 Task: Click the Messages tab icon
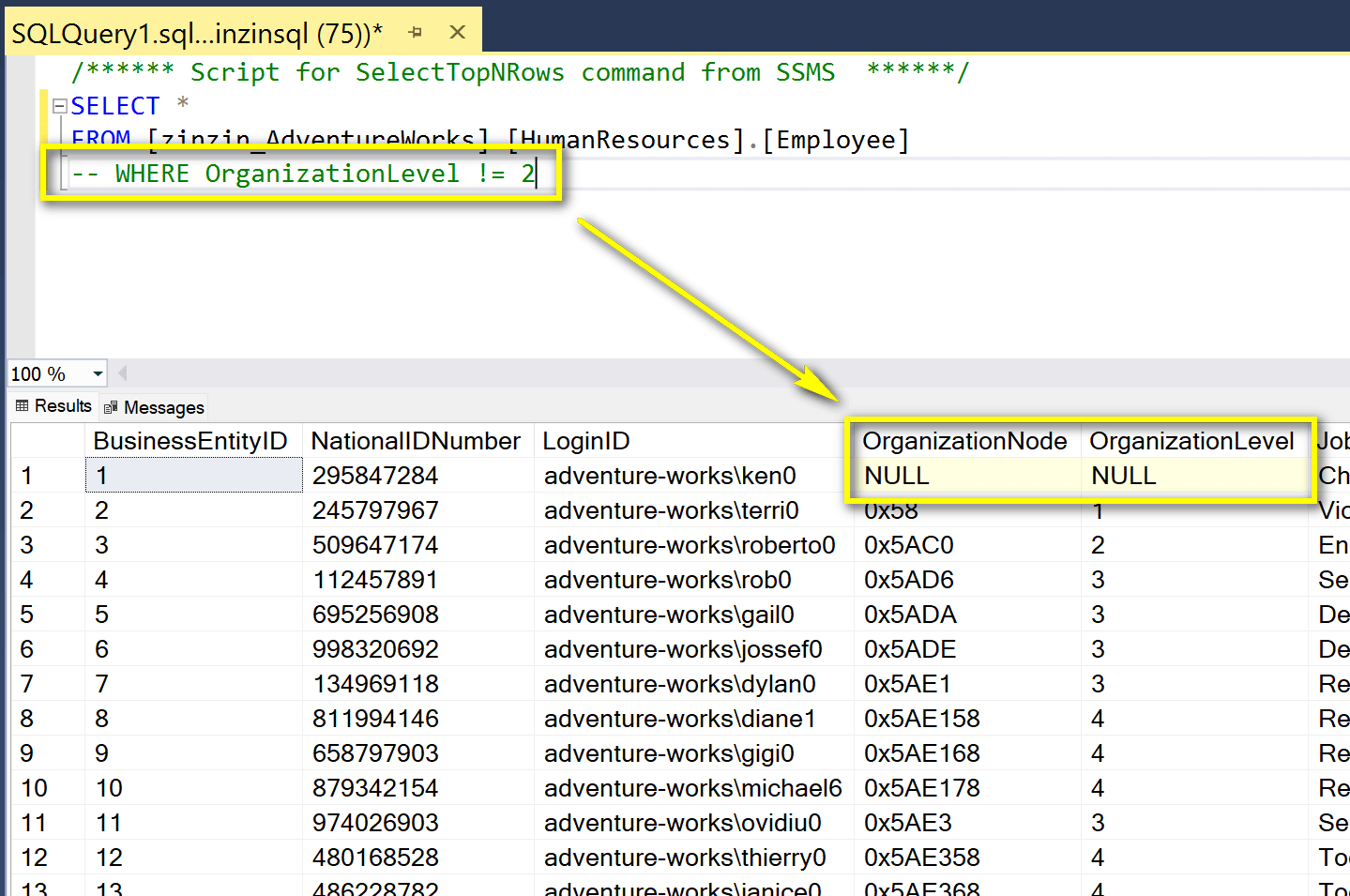111,407
